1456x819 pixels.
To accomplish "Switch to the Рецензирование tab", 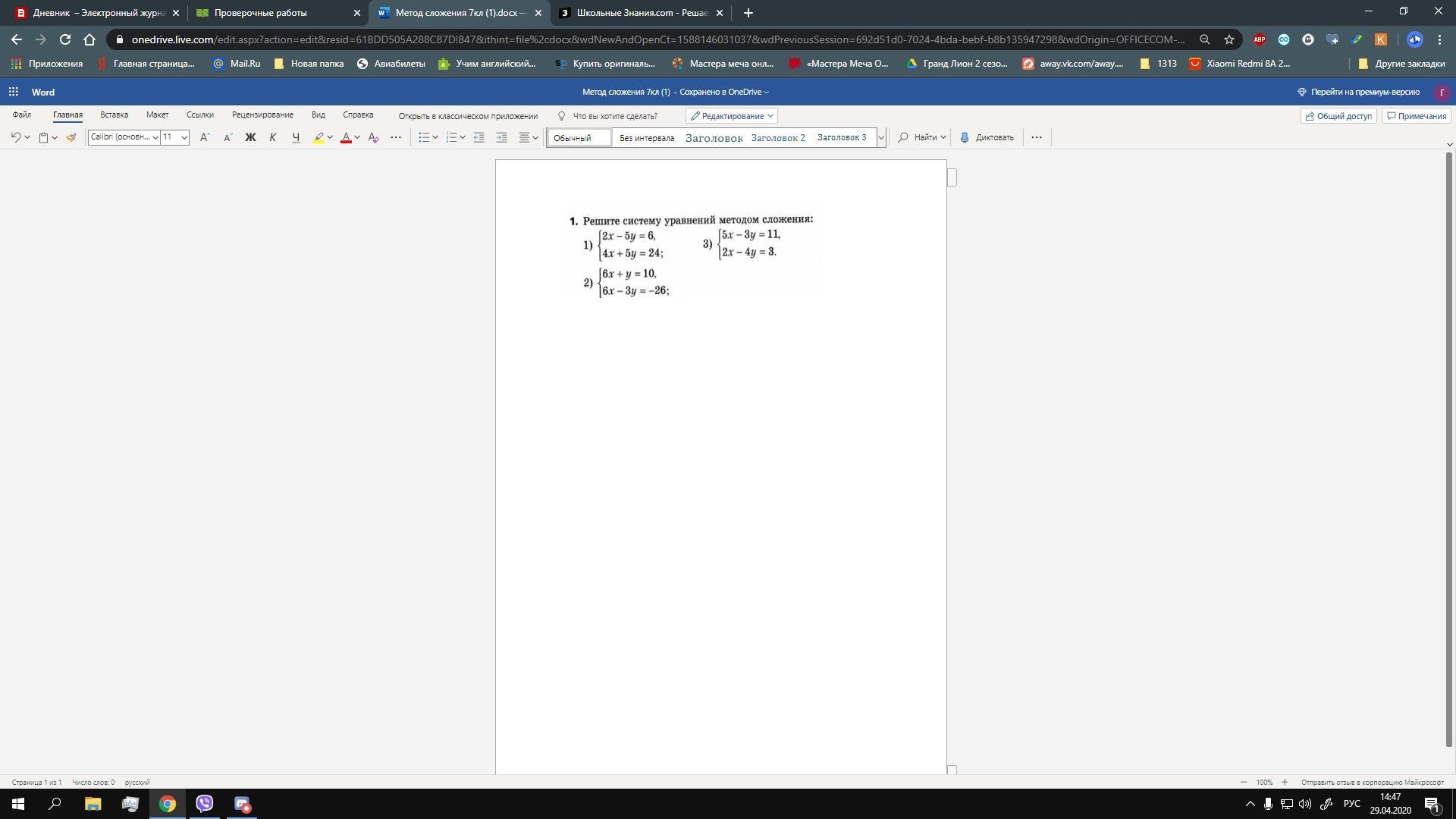I will 262,115.
